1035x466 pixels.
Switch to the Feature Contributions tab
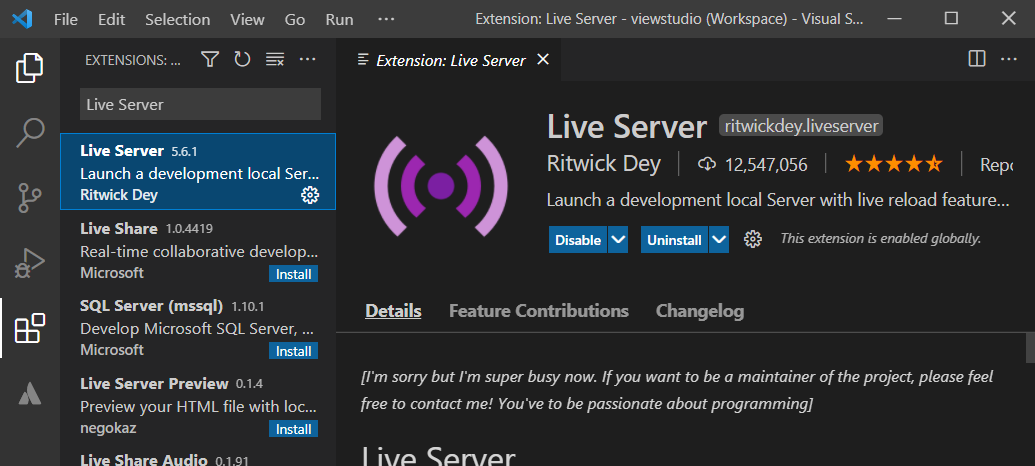click(539, 311)
